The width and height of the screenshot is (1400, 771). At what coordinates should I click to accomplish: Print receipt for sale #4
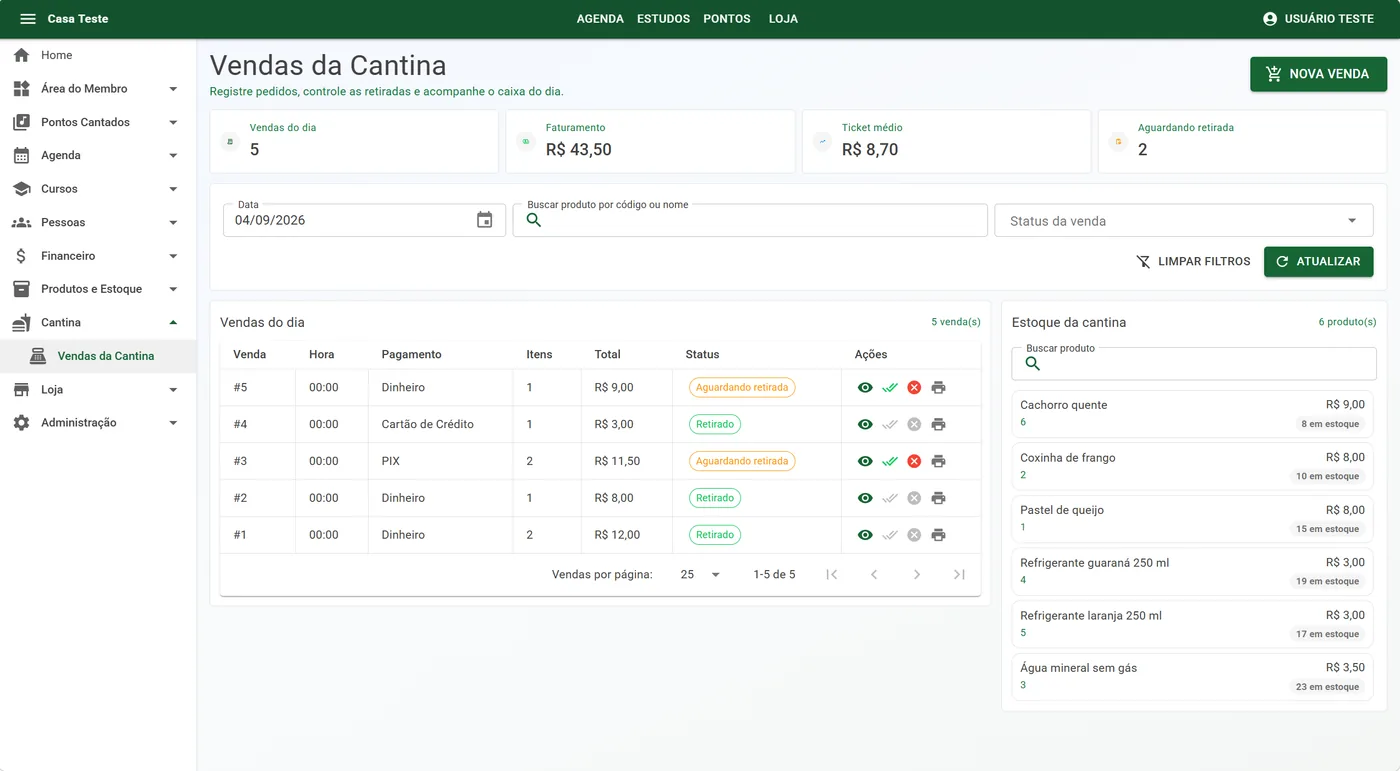[x=938, y=425]
